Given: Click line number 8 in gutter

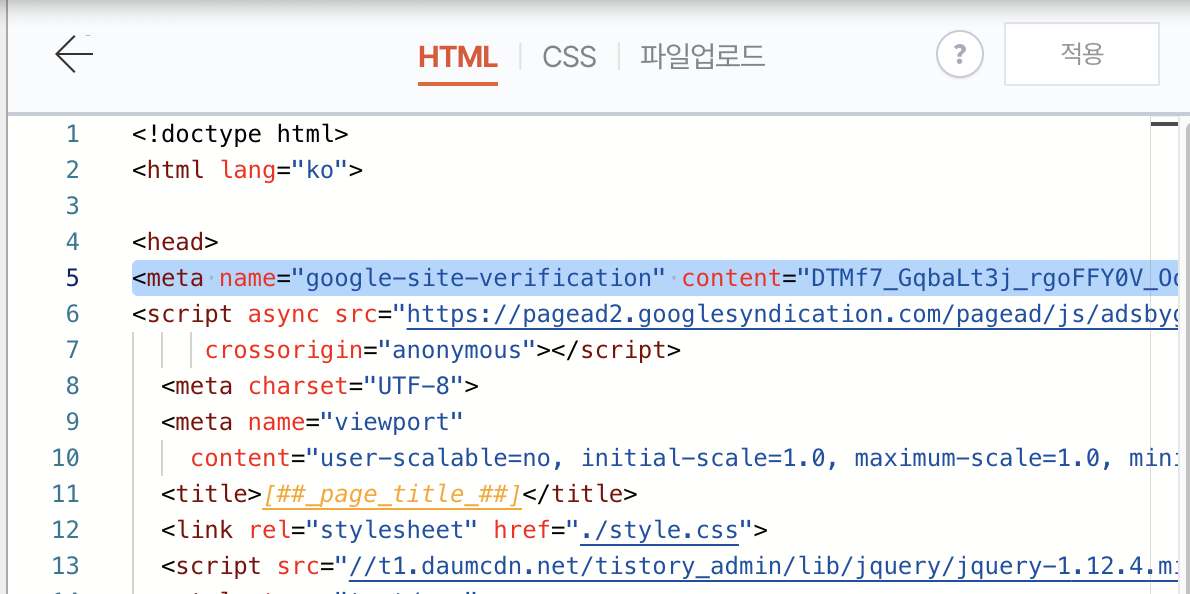Looking at the screenshot, I should pyautogui.click(x=72, y=386).
